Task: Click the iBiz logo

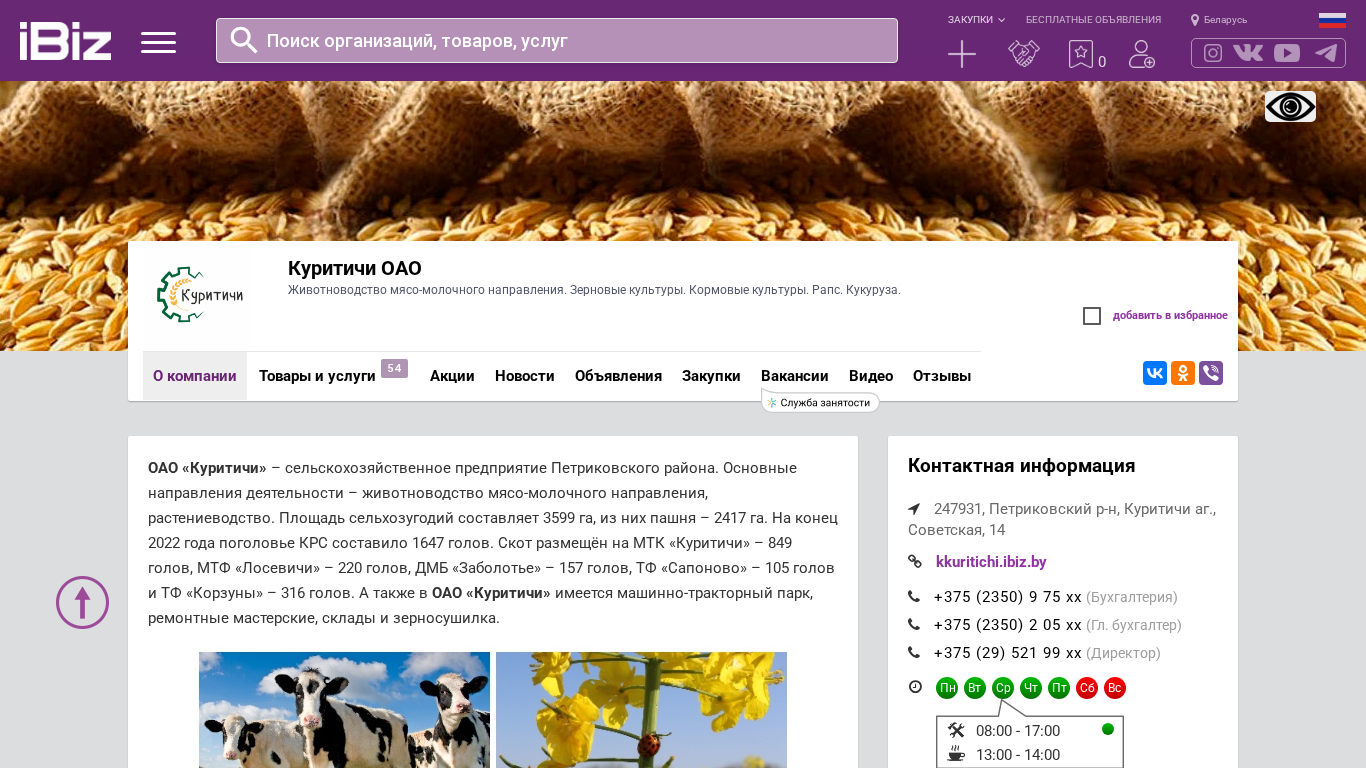Action: 65,41
